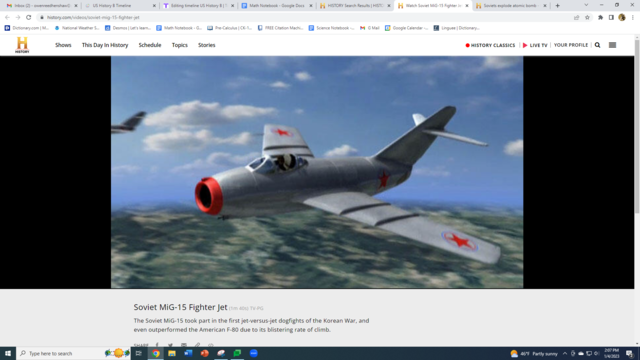Open the Schedule menu item
The image size is (640, 360).
pos(150,45)
